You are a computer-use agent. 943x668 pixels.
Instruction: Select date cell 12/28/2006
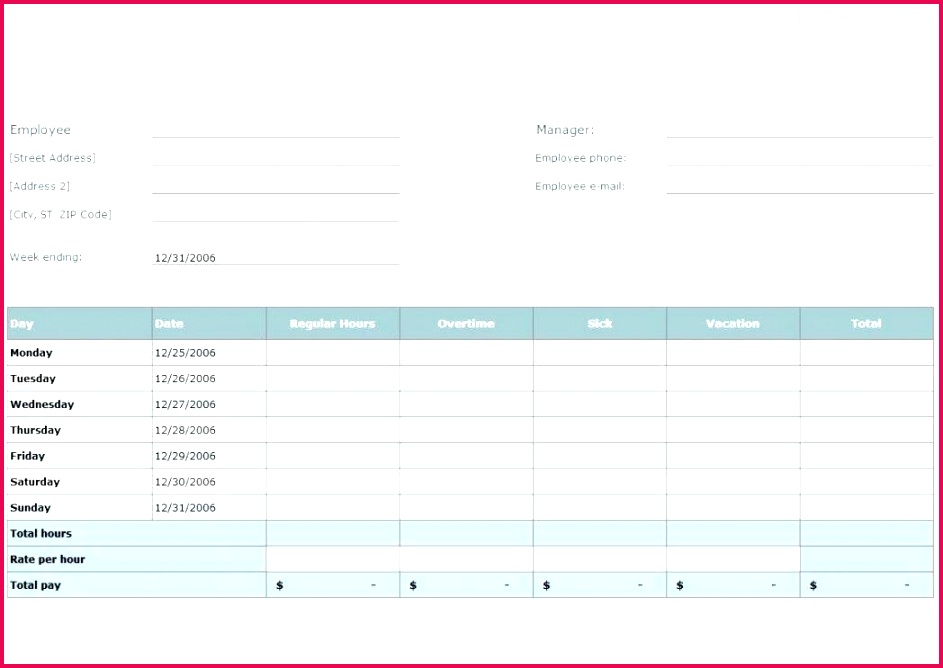[x=209, y=431]
